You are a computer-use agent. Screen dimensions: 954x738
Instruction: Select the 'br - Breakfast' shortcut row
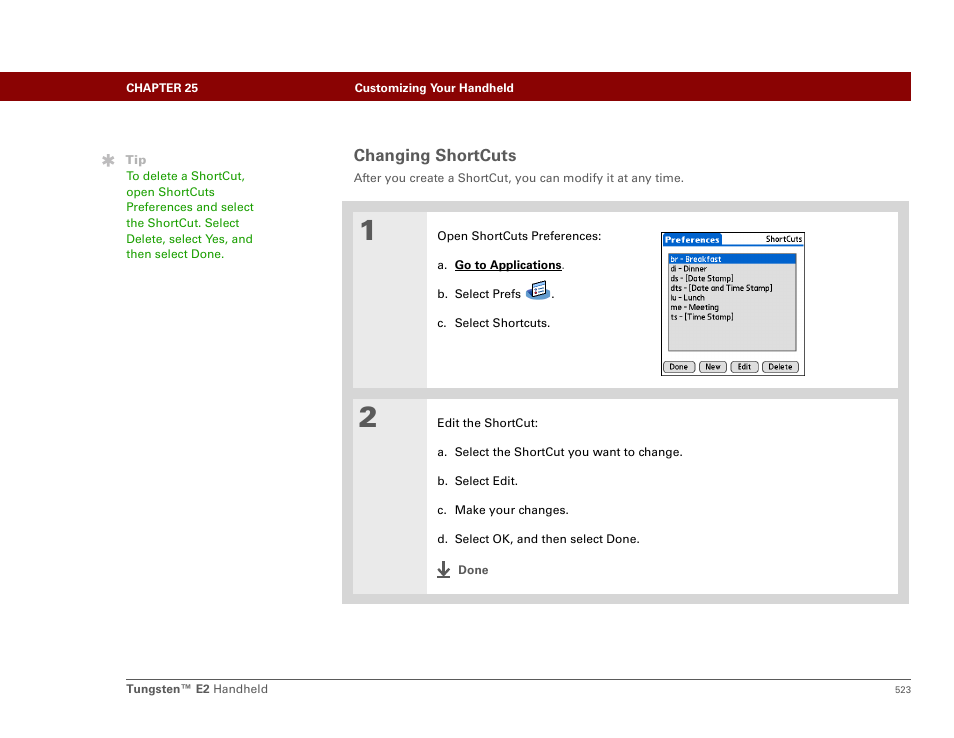tap(732, 259)
